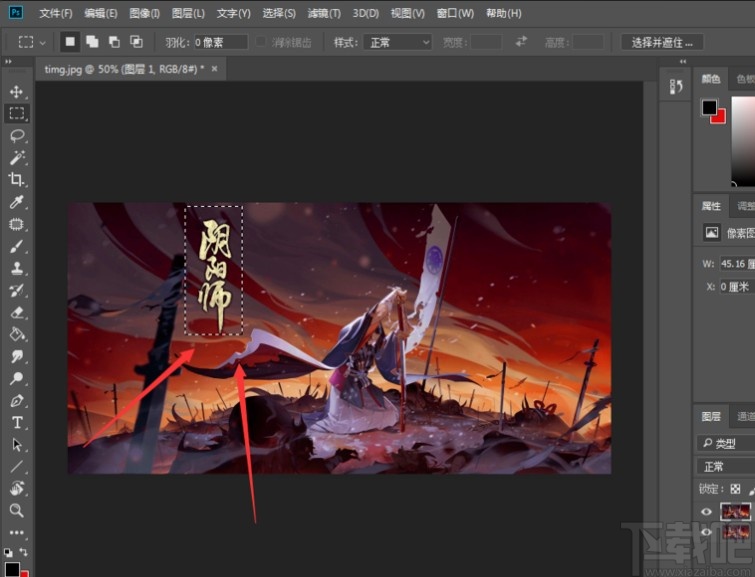
Task: Open the 窗口(W) menu
Action: tap(455, 13)
